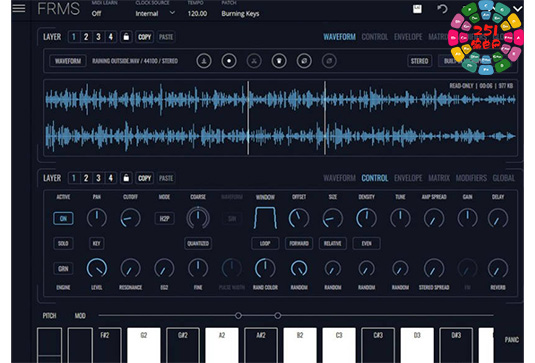This screenshot has height=363, width=535.
Task: Open lower panel ENVELOPE tab
Action: (408, 178)
